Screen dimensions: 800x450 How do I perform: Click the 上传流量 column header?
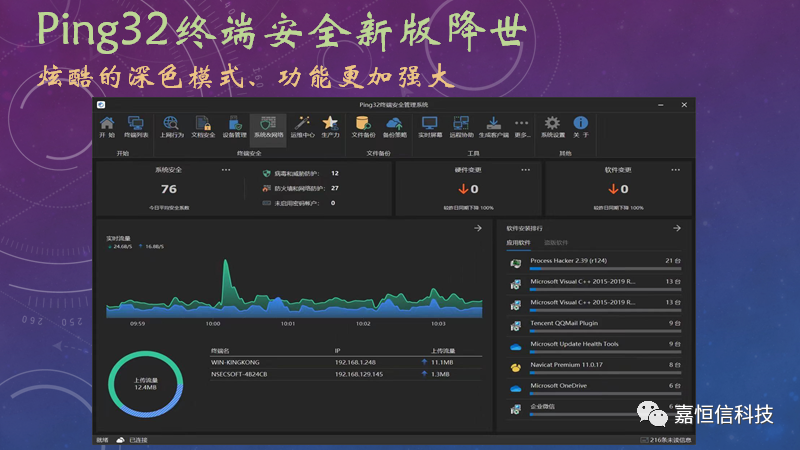443,351
